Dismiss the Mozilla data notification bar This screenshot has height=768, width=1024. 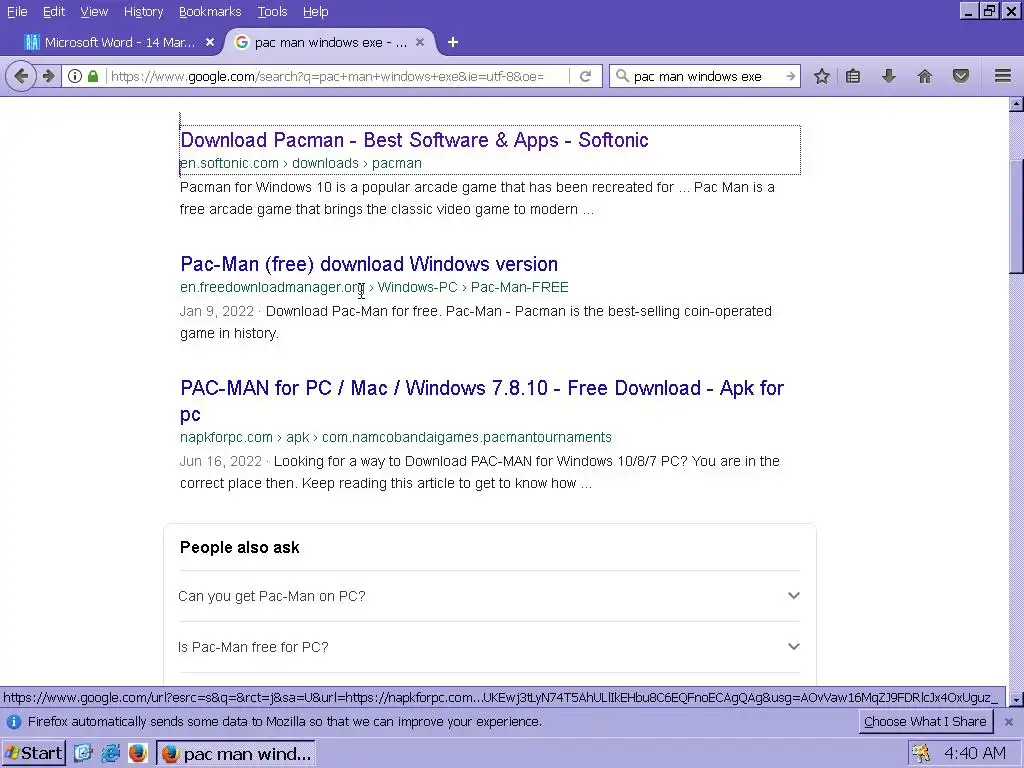coord(1008,722)
